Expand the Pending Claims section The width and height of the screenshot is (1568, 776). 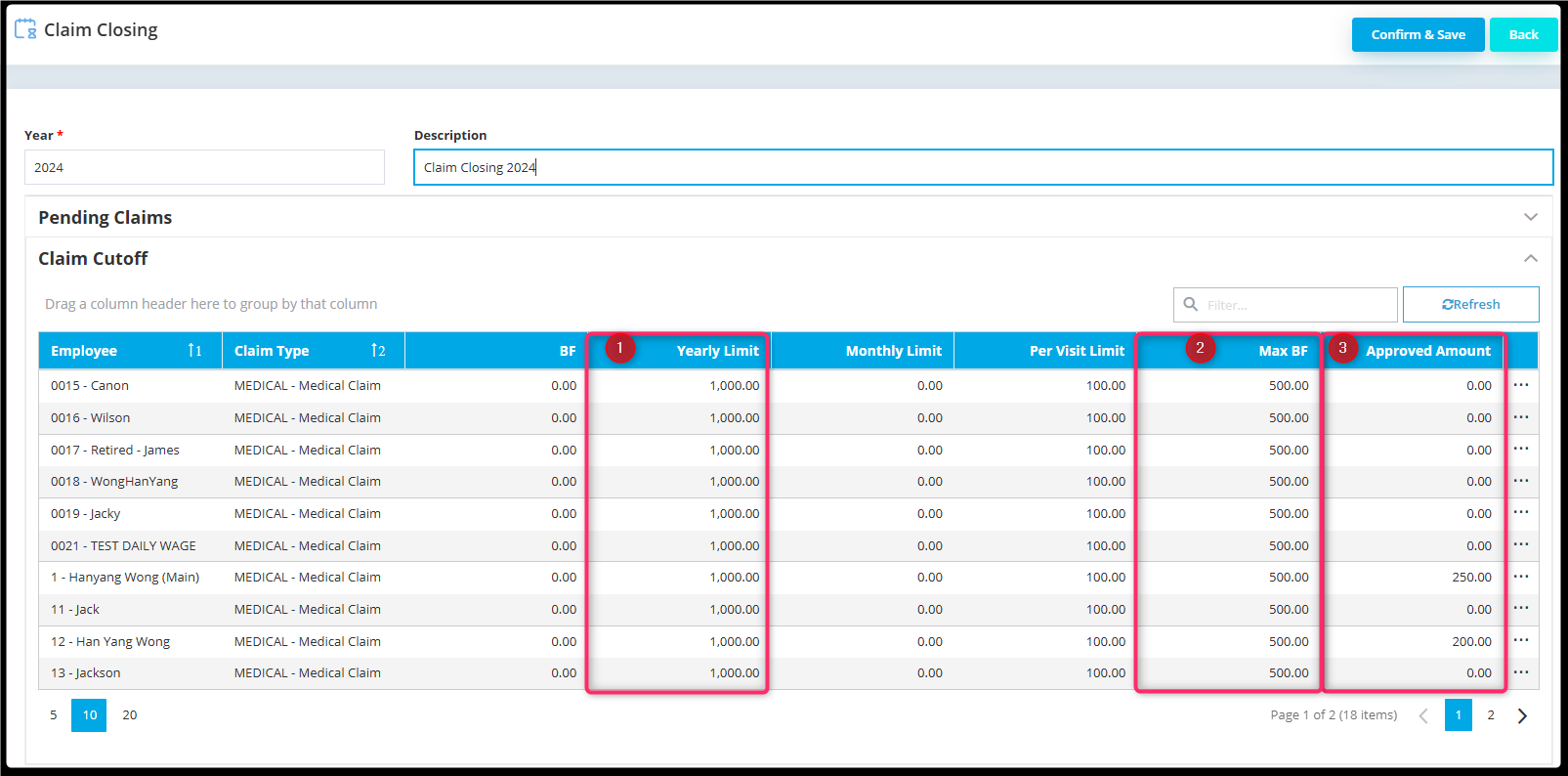click(x=1531, y=217)
